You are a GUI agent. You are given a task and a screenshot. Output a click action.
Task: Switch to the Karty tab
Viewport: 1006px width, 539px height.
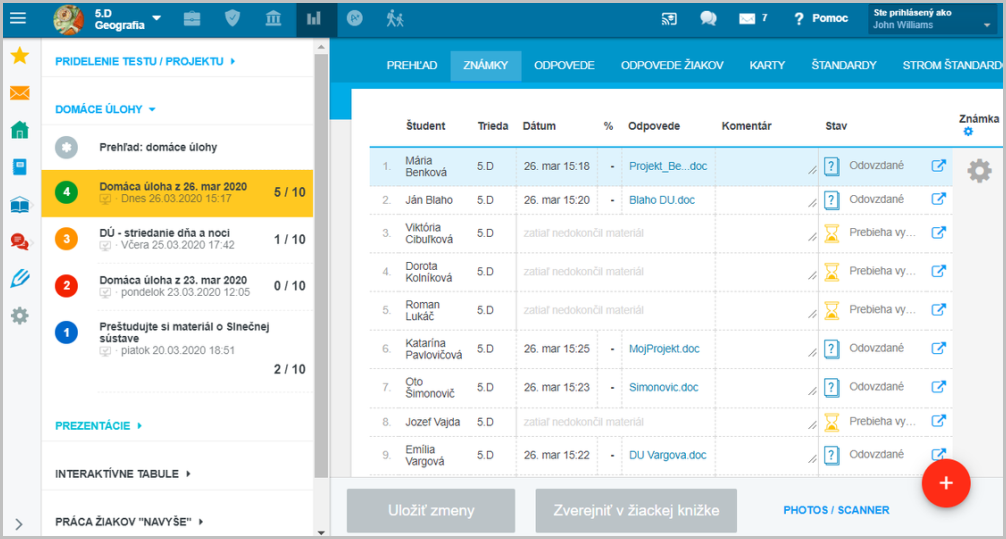point(767,65)
